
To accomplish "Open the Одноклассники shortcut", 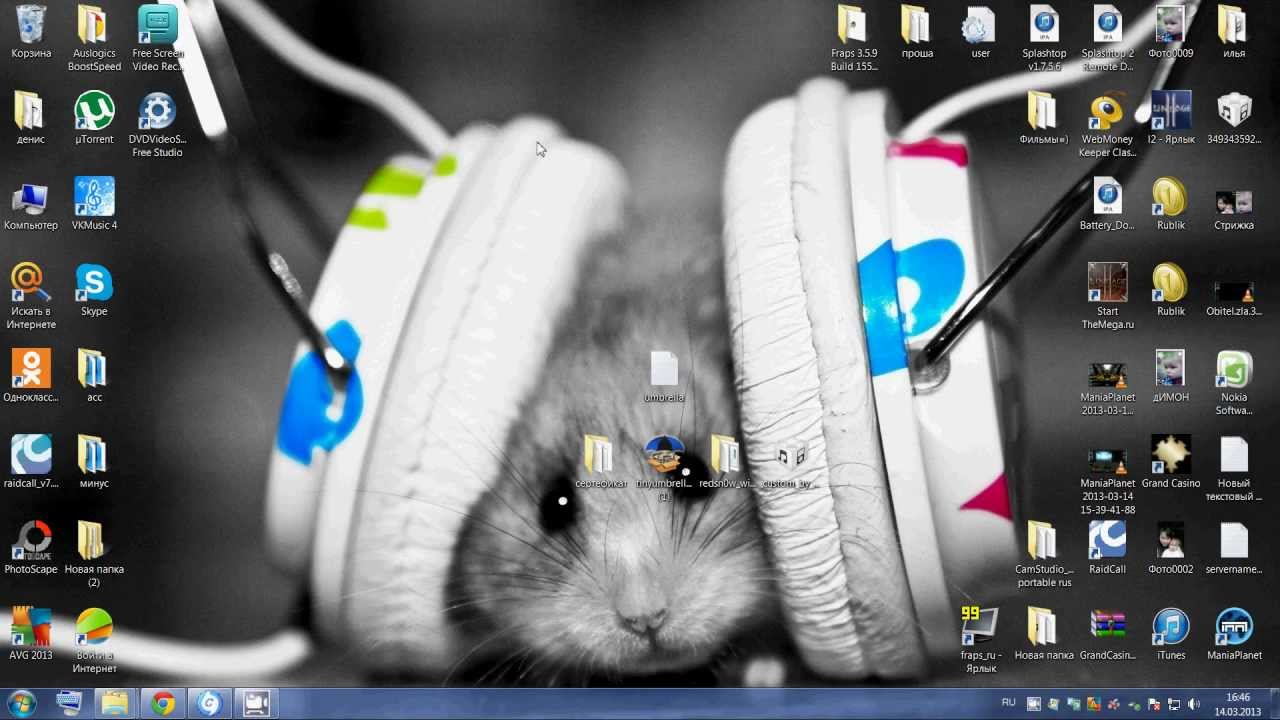I will click(31, 377).
